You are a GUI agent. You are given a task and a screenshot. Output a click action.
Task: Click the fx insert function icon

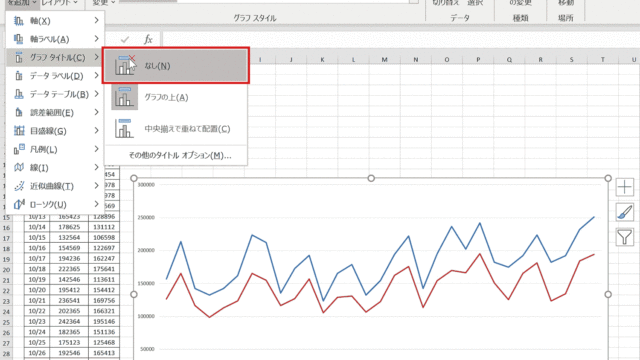click(148, 39)
